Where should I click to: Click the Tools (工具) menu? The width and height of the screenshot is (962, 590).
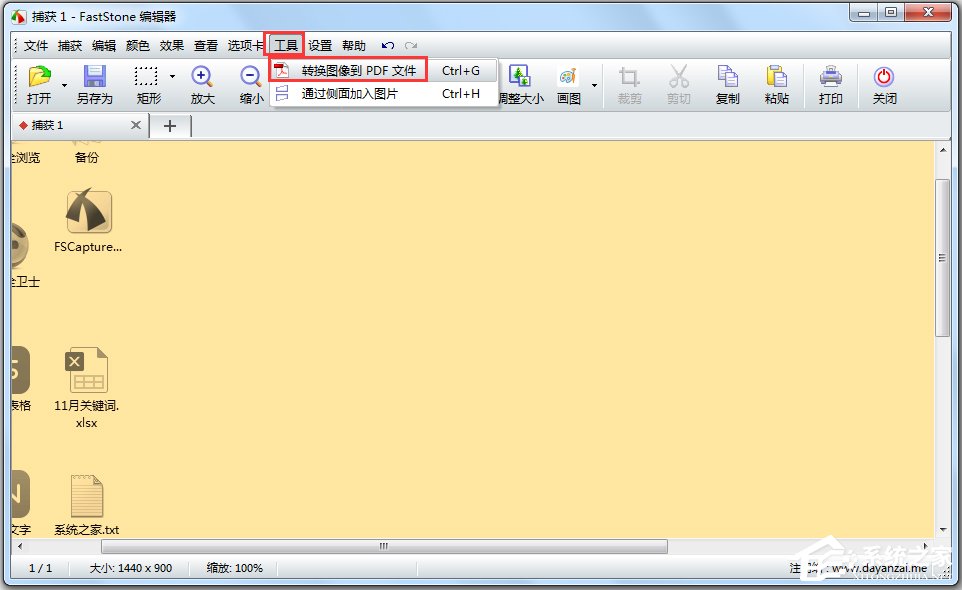tap(285, 45)
